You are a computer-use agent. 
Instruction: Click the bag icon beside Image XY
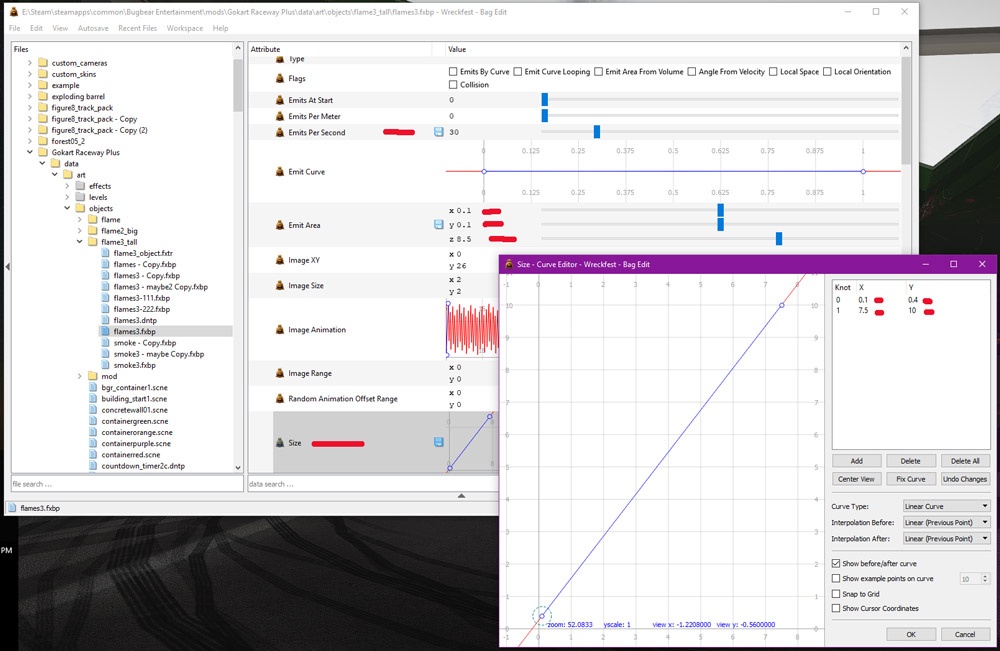279,260
